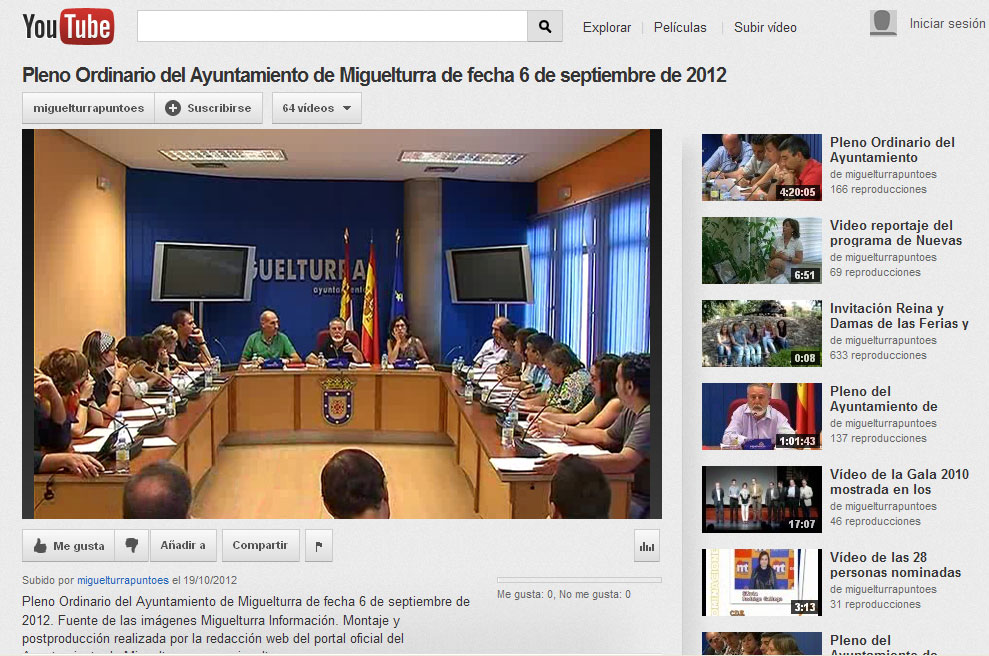The height and width of the screenshot is (656, 989).
Task: Click the YouTube logo
Action: coord(68,27)
